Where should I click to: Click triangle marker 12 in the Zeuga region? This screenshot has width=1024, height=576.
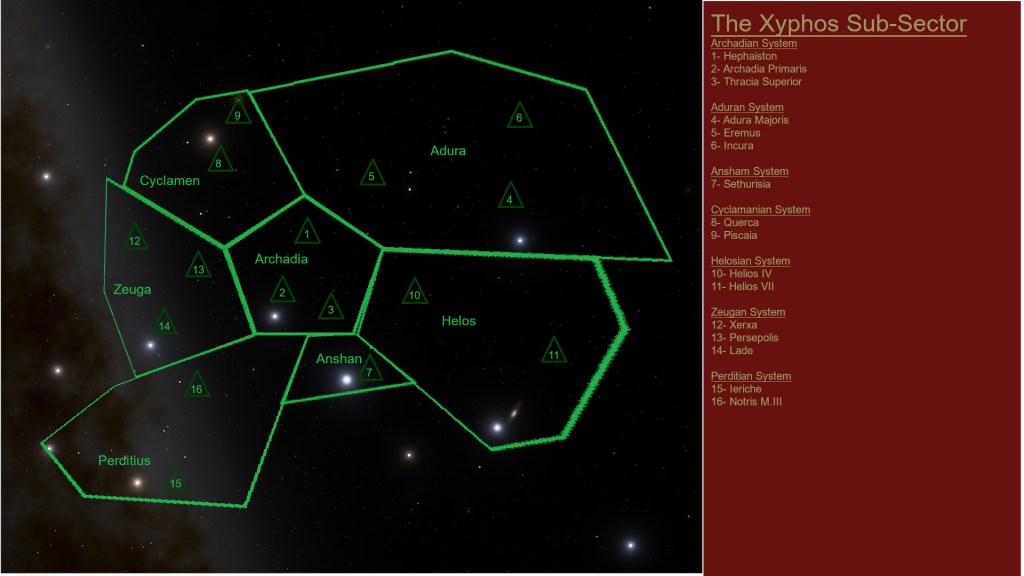point(134,239)
